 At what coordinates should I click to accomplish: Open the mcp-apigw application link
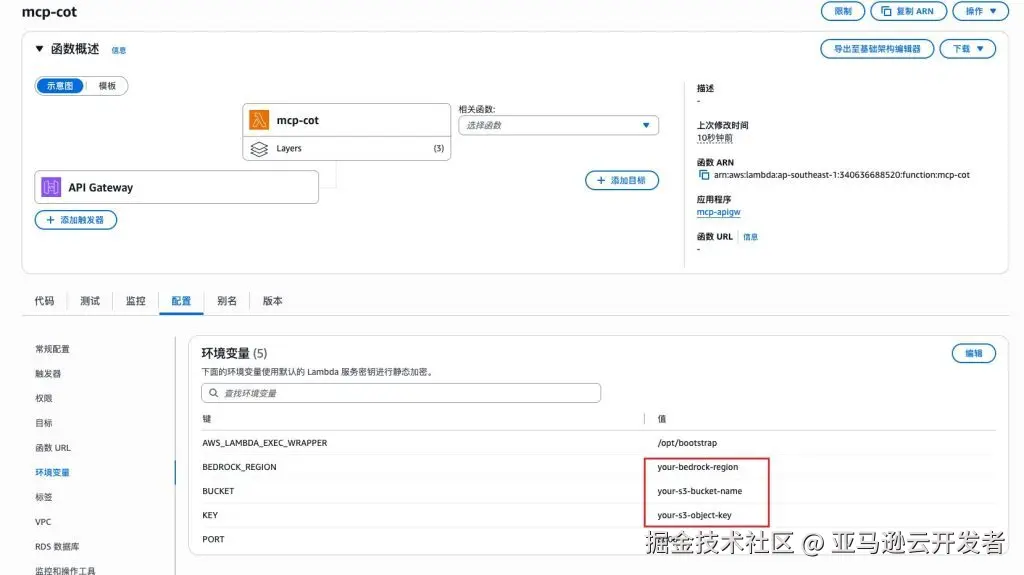tap(718, 212)
